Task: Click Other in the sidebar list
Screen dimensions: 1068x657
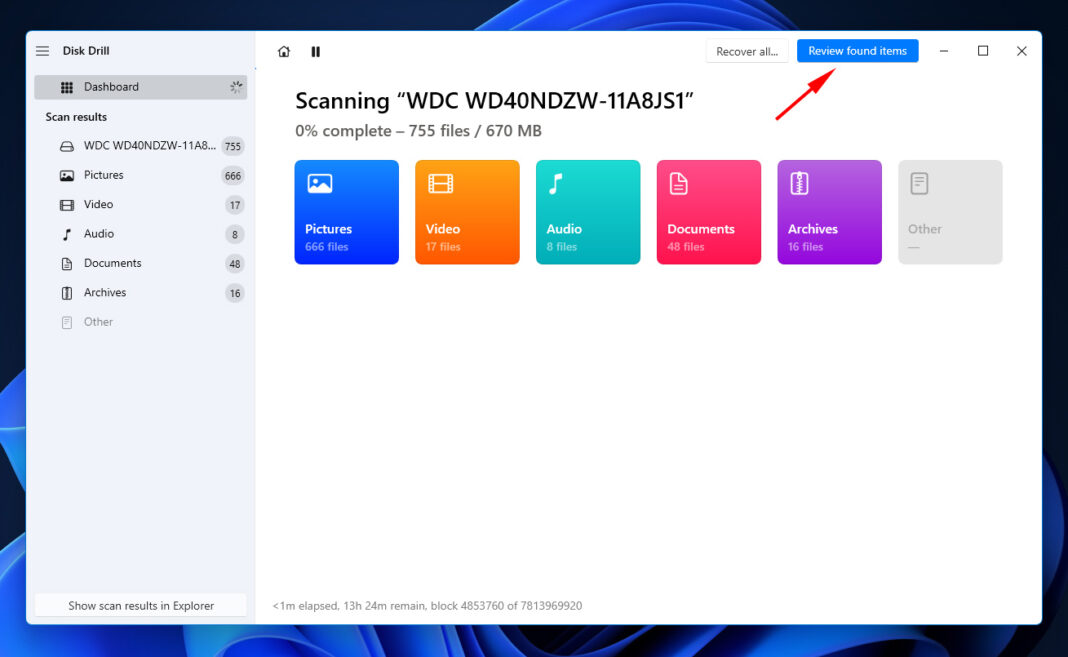Action: (98, 322)
